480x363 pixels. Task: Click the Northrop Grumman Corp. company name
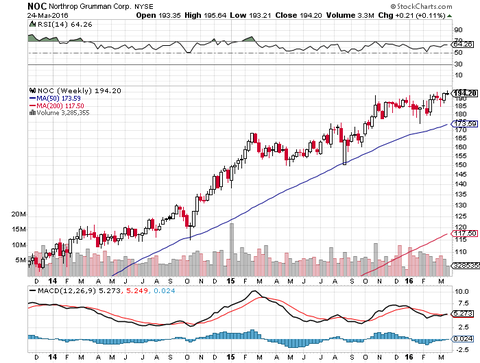point(90,7)
